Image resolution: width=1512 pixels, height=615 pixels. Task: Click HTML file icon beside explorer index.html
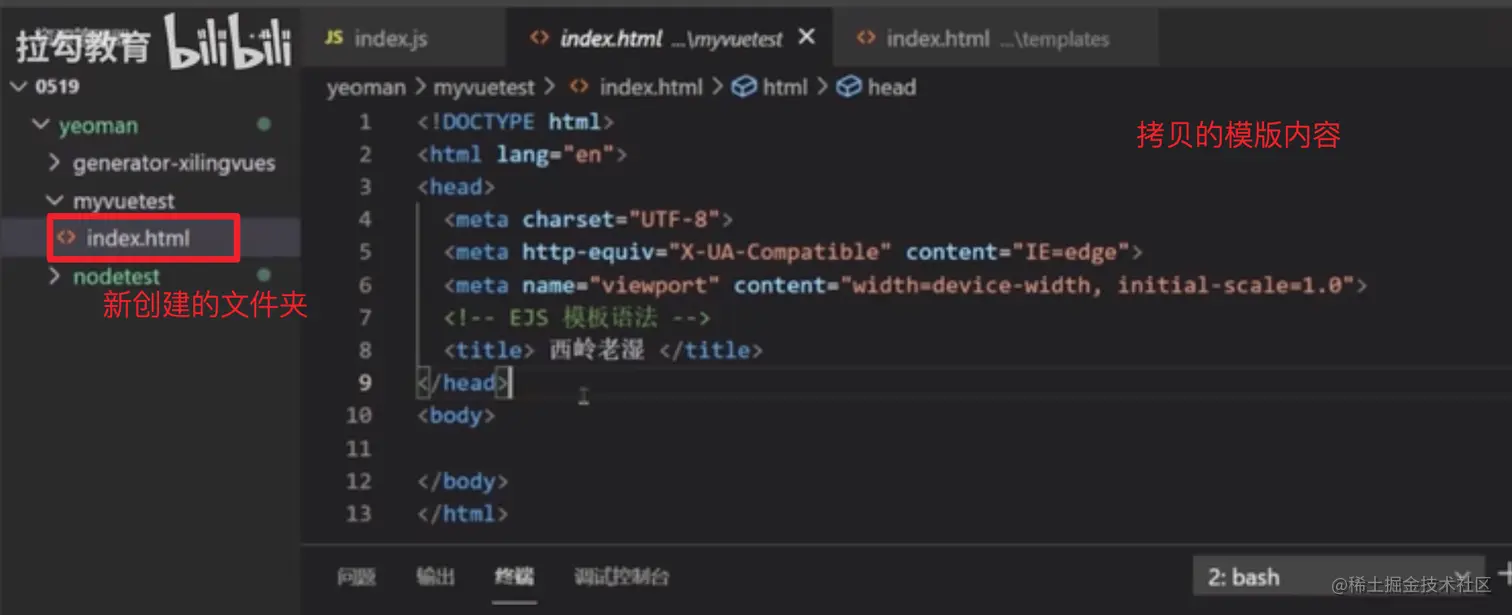67,238
